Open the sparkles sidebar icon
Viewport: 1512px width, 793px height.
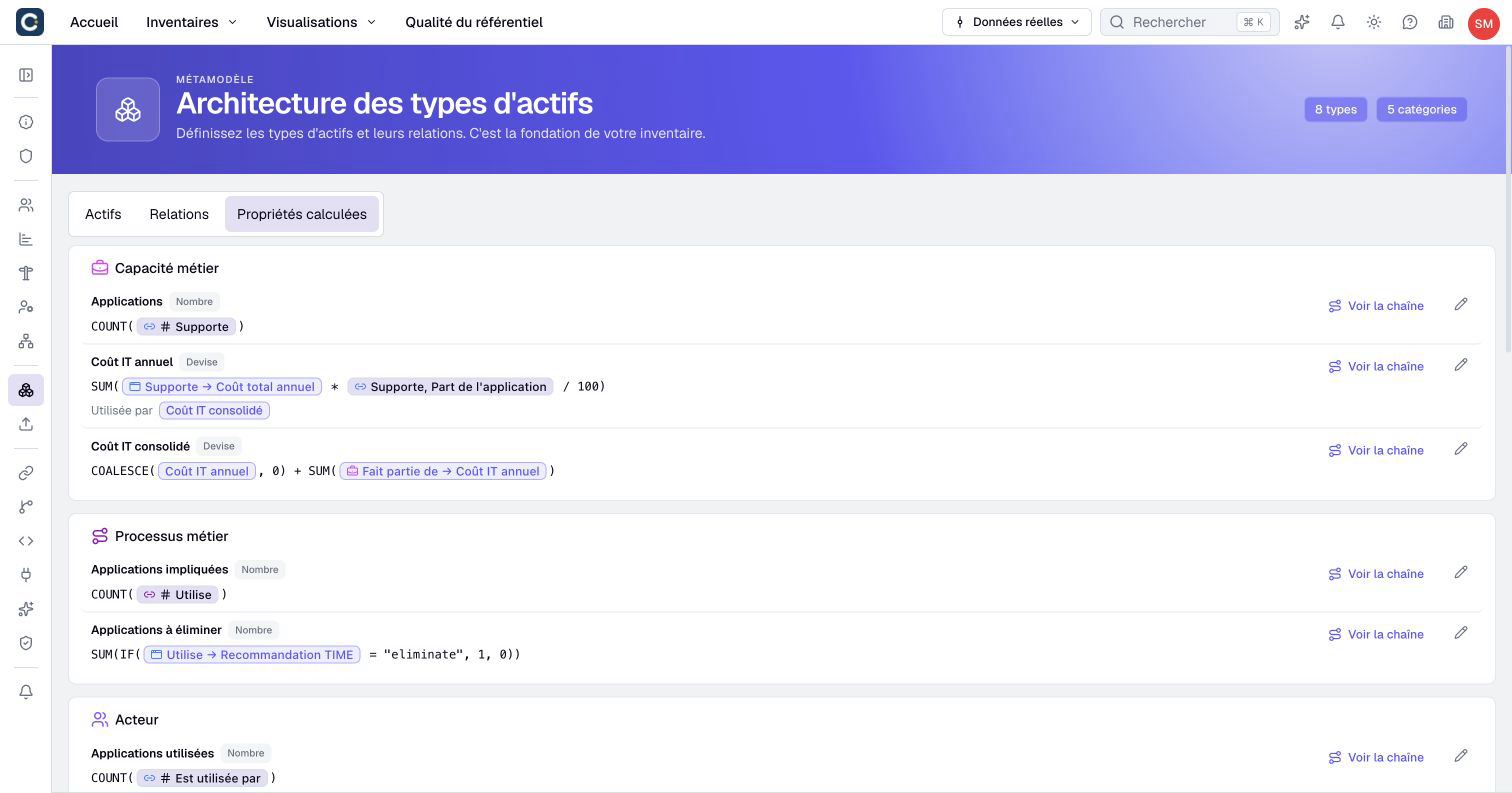tap(26, 609)
